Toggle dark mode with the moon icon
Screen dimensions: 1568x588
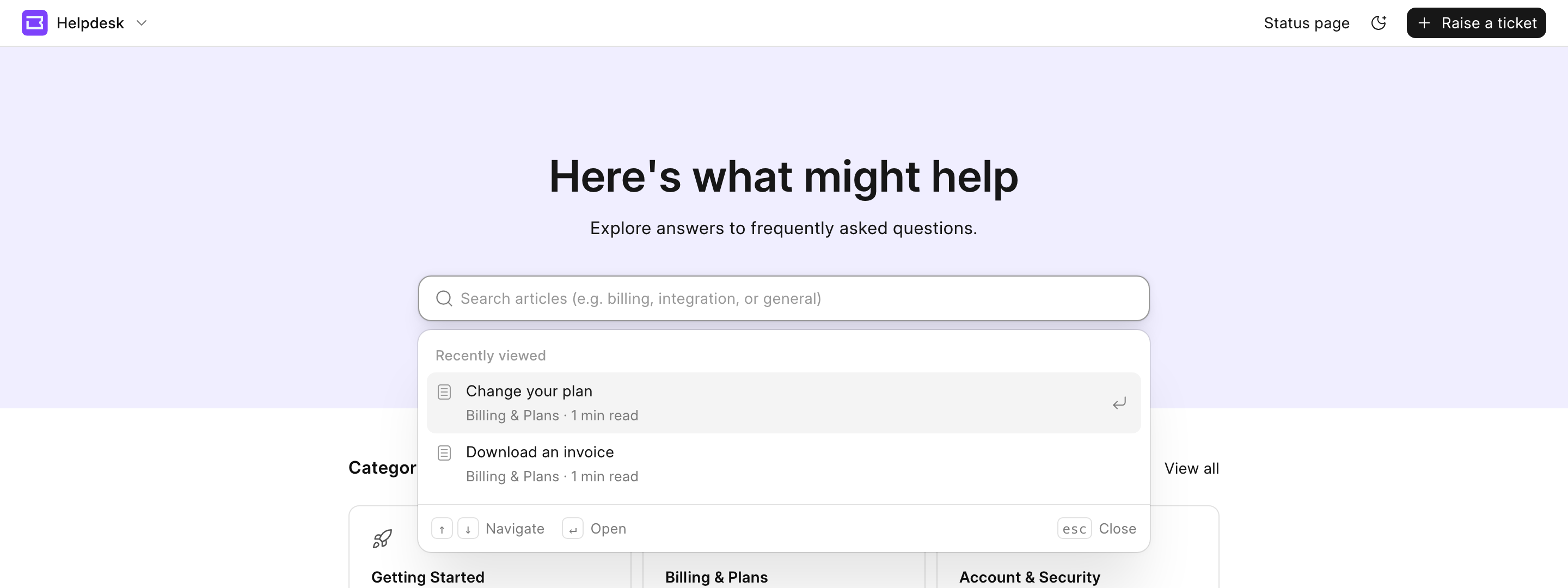1379,23
